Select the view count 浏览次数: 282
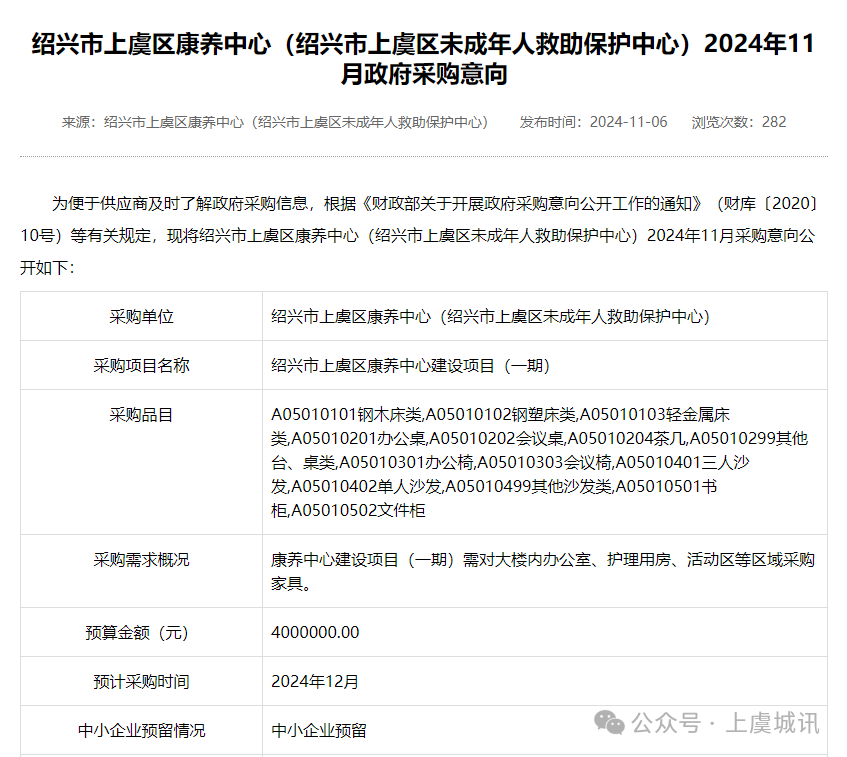Viewport: 847px width, 757px height. (738, 122)
